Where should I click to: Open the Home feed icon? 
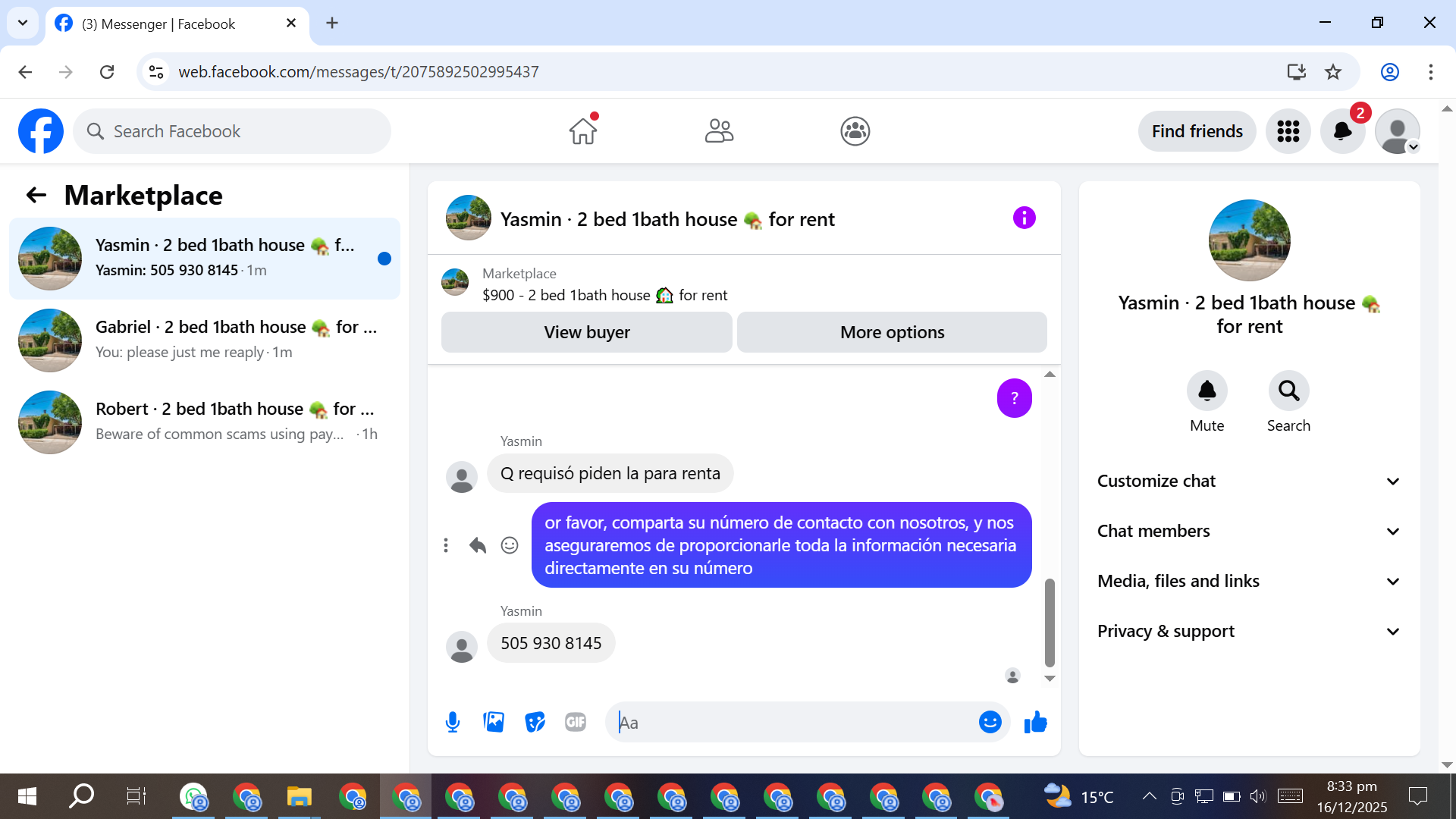tap(583, 131)
